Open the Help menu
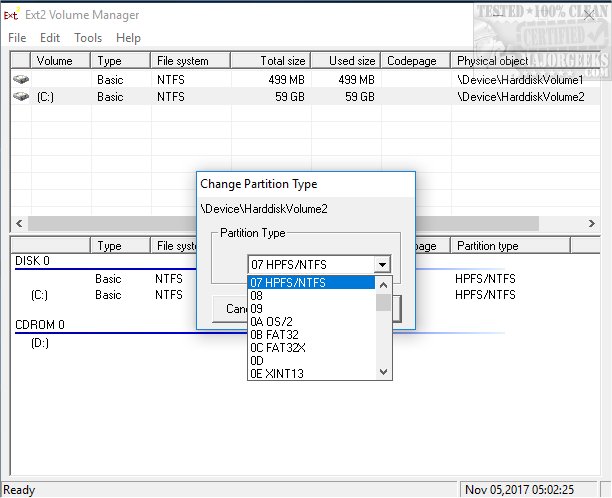612x498 pixels. 128,38
